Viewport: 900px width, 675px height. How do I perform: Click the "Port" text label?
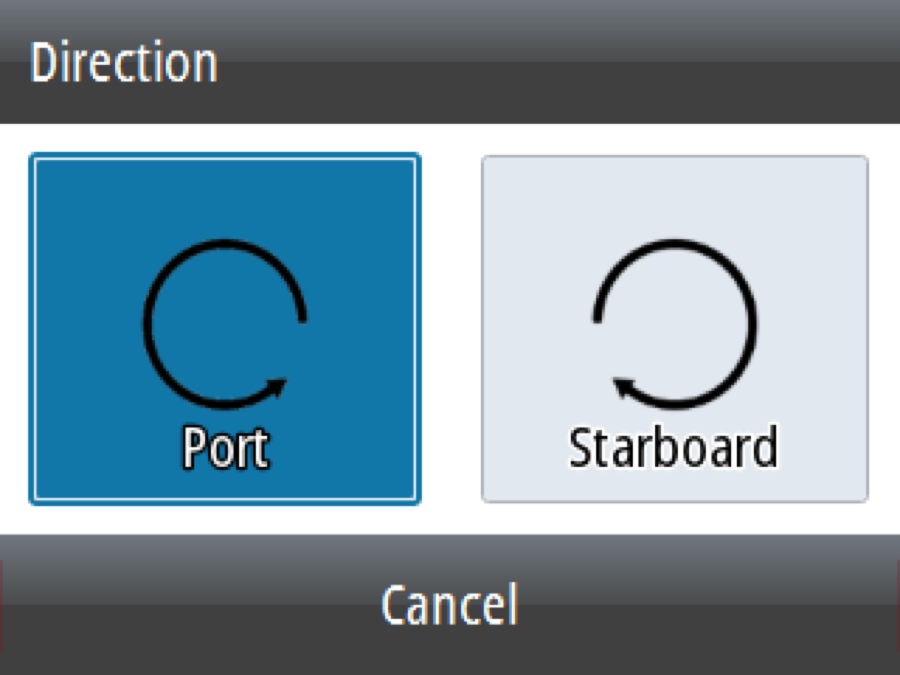(x=226, y=448)
